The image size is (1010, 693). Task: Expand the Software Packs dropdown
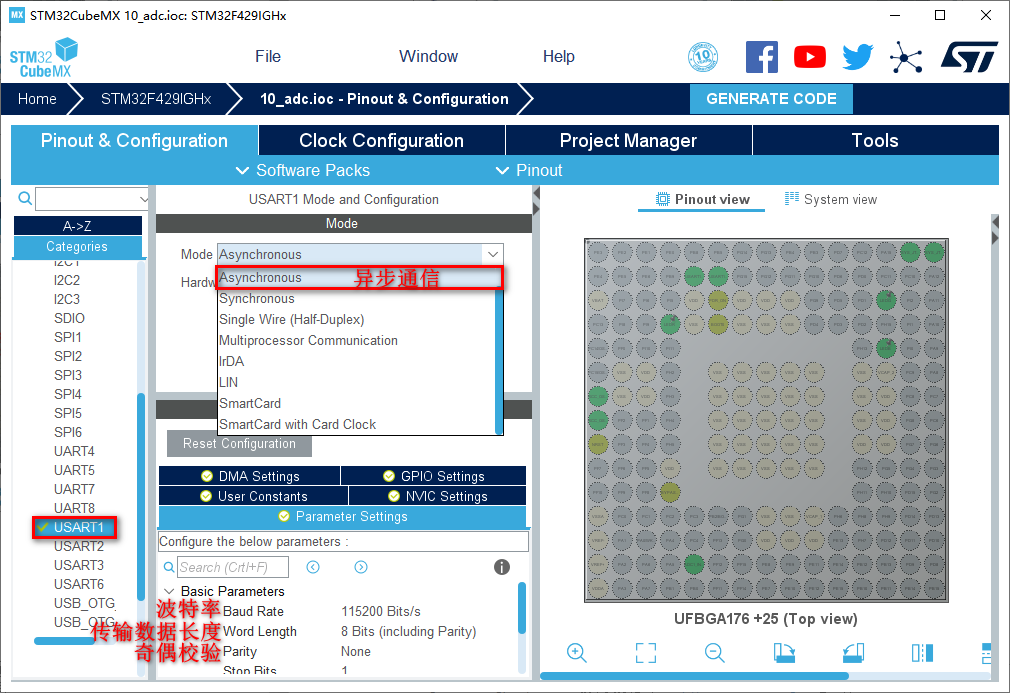tap(302, 170)
